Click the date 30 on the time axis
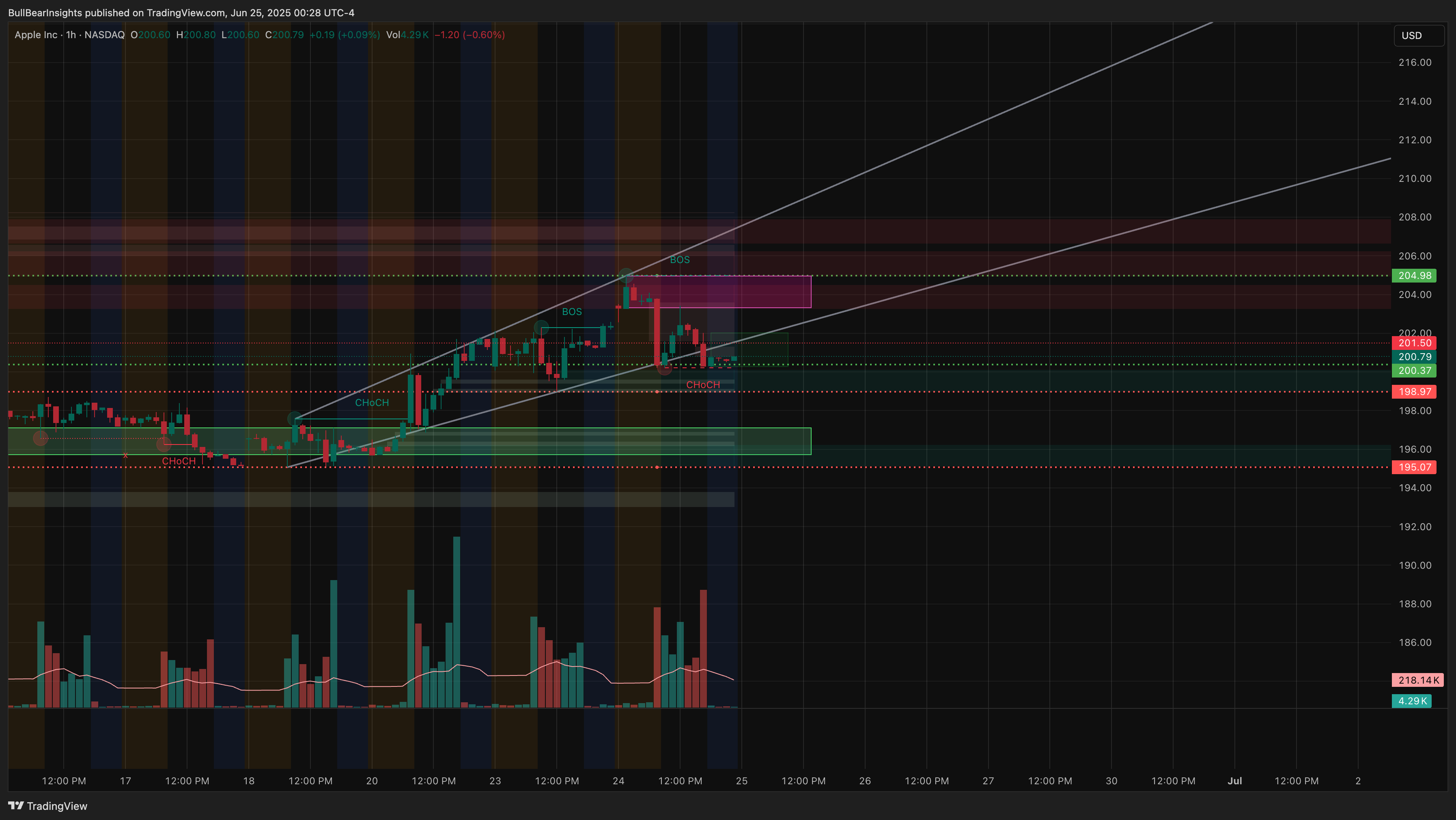1456x820 pixels. [1111, 780]
